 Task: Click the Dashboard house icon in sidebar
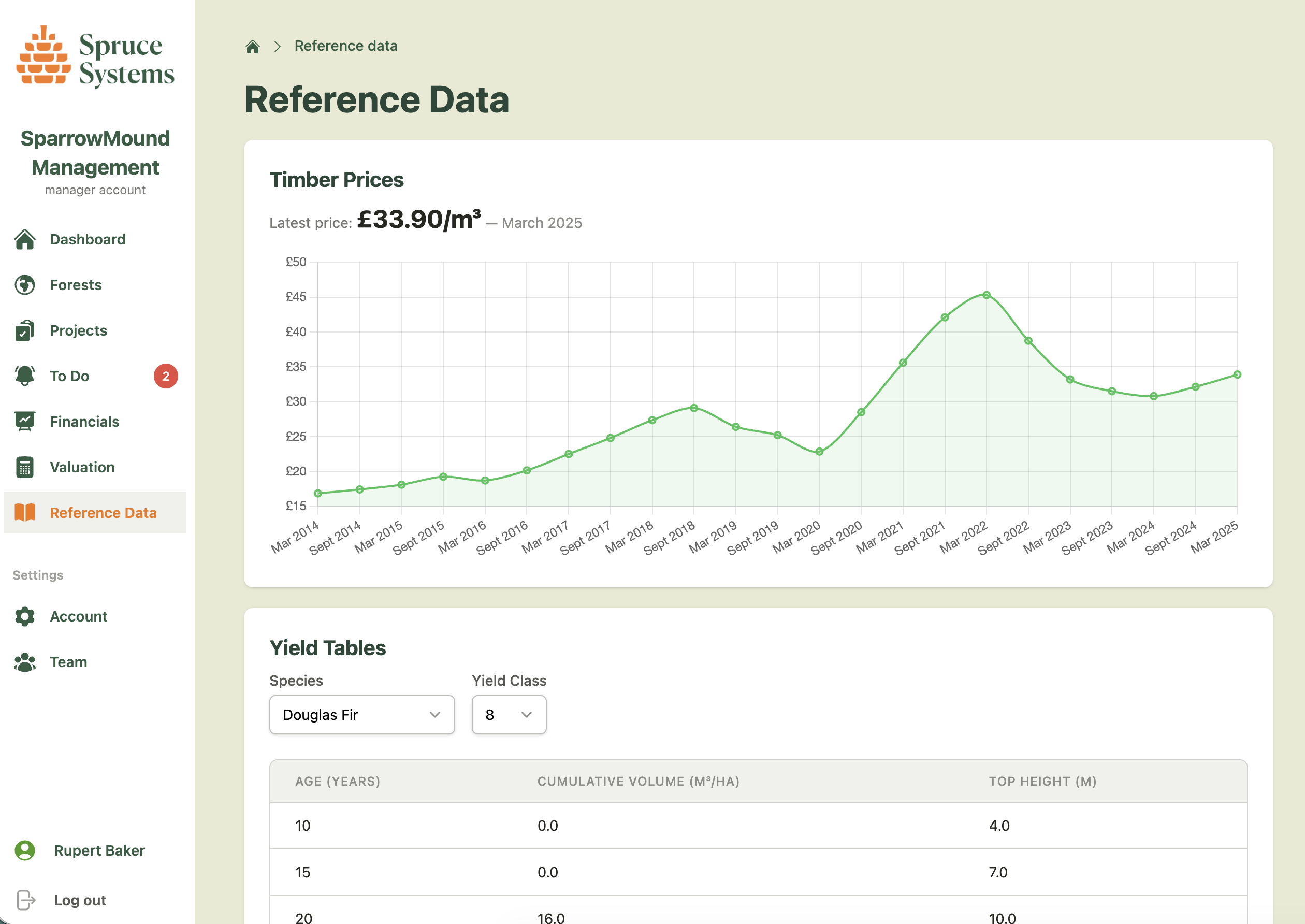click(x=25, y=239)
